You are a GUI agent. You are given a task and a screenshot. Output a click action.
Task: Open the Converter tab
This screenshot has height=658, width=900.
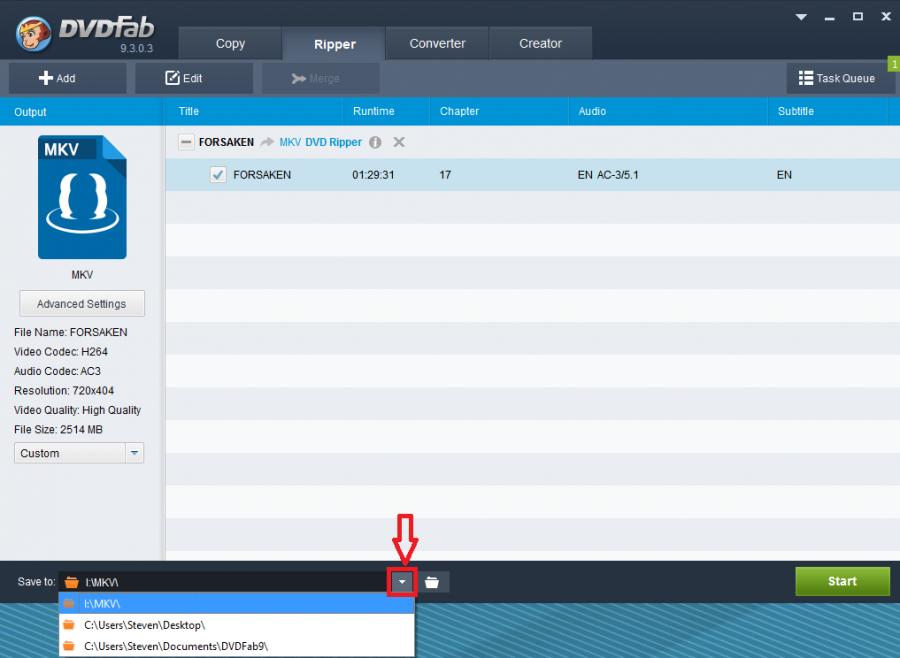[437, 44]
